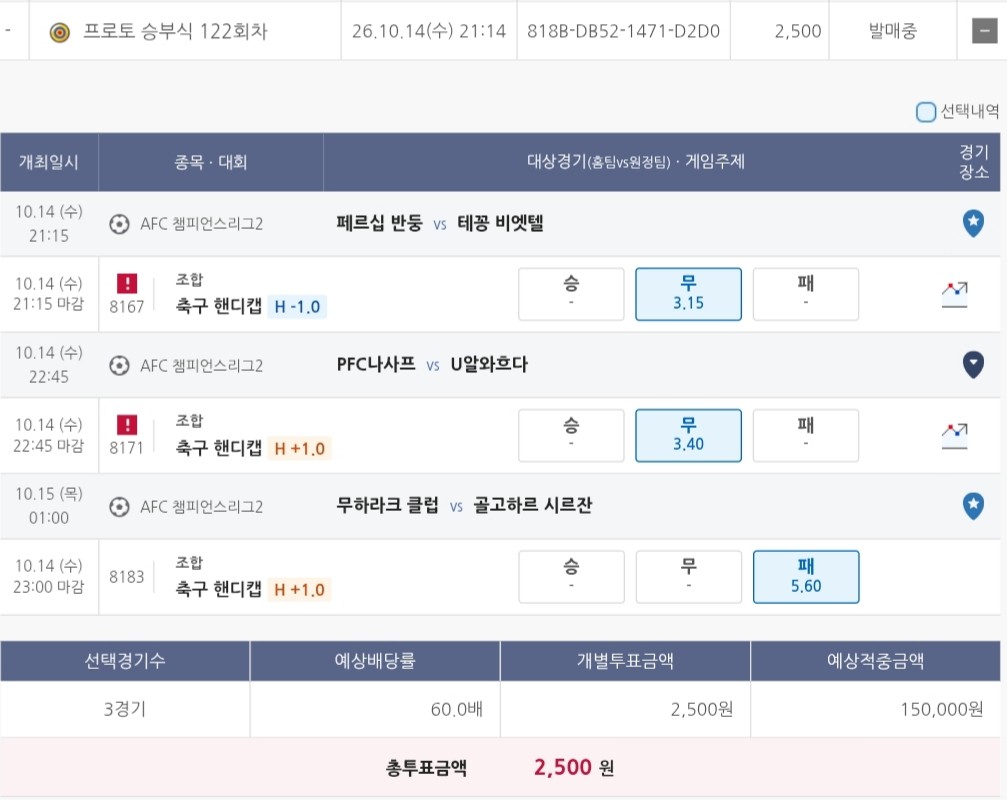Click red alert icon for game 8167
This screenshot has width=1007, height=800.
point(127,283)
